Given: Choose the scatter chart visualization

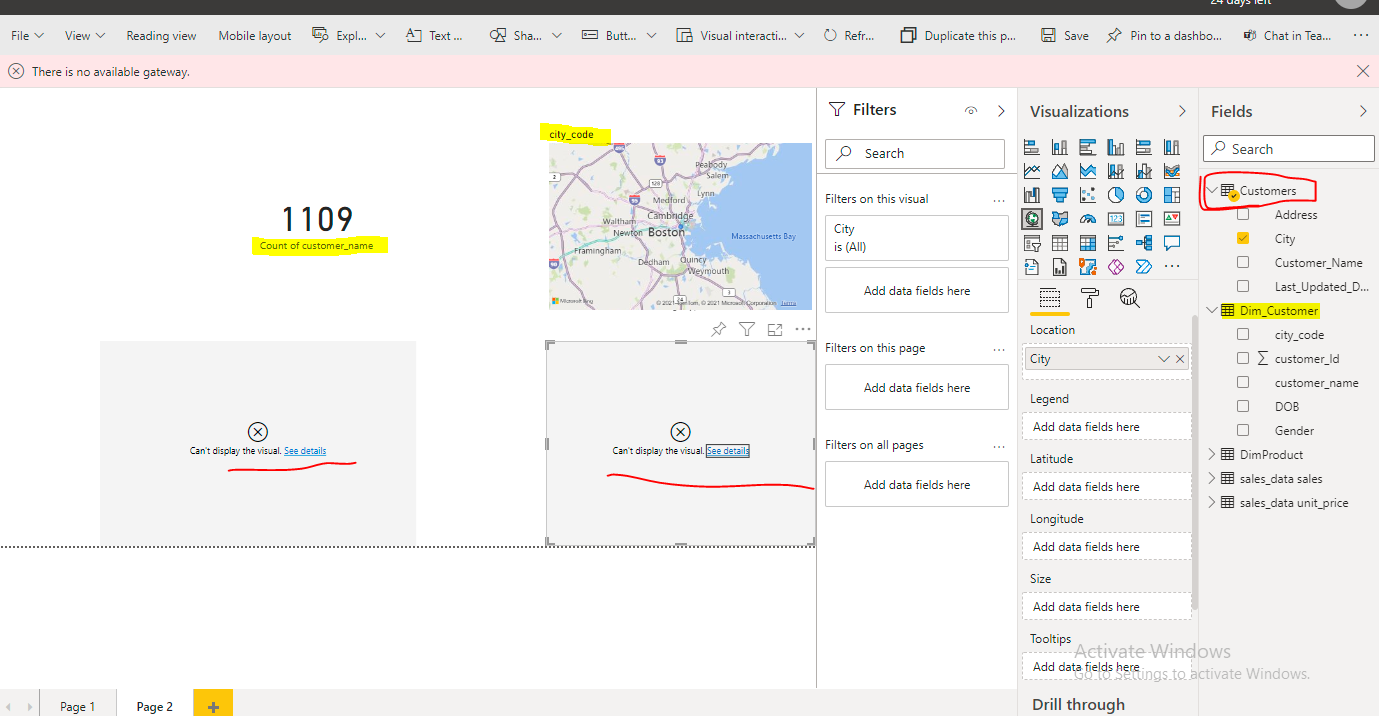Looking at the screenshot, I should (x=1088, y=195).
